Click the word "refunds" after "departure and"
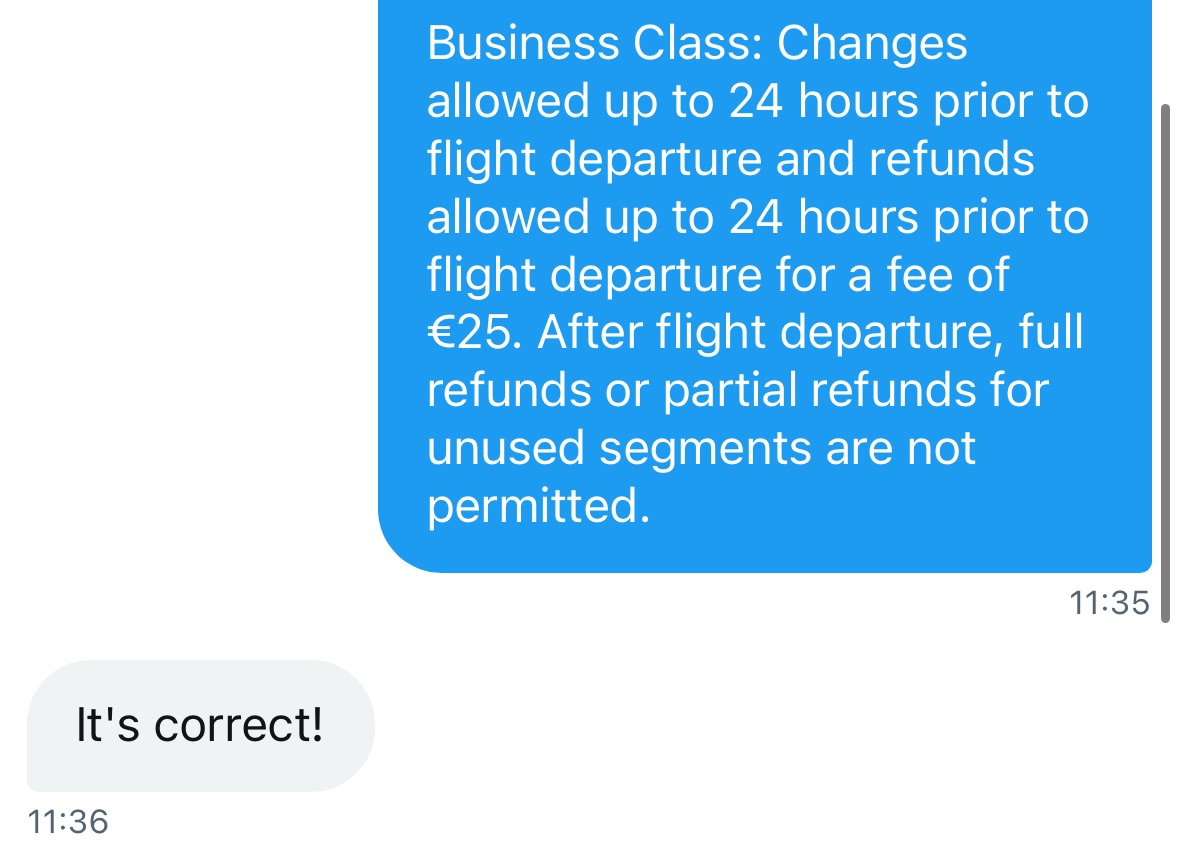Screen dimensions: 1179x854 click(951, 159)
